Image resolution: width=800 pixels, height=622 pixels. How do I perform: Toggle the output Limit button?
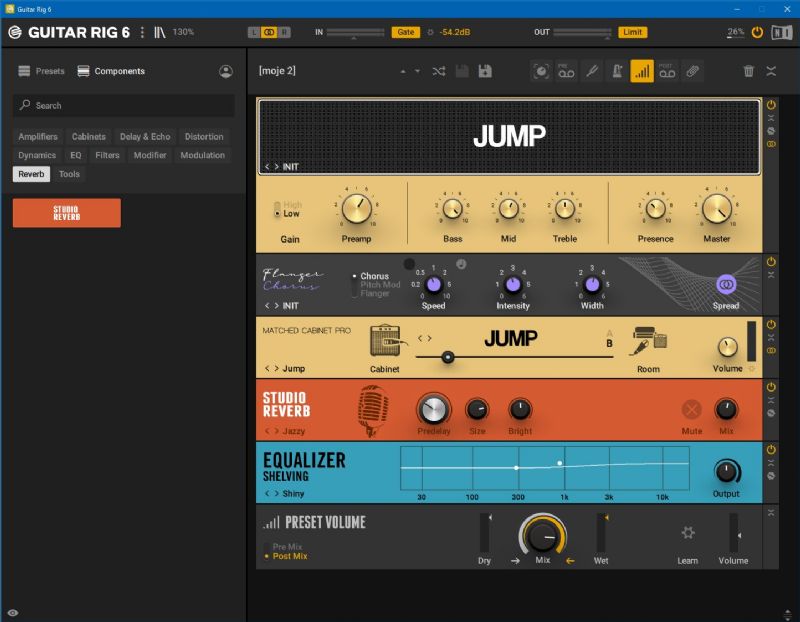click(x=632, y=32)
